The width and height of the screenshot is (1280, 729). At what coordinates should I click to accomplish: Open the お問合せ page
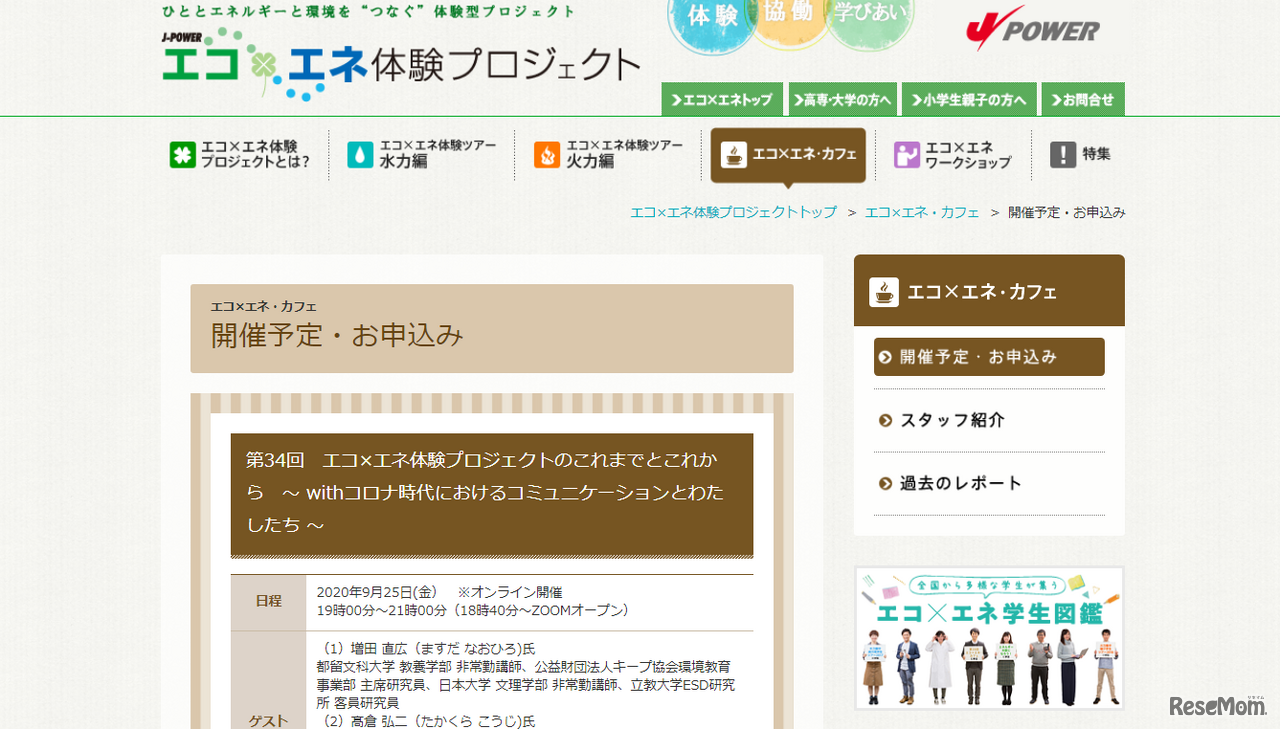(x=1083, y=99)
